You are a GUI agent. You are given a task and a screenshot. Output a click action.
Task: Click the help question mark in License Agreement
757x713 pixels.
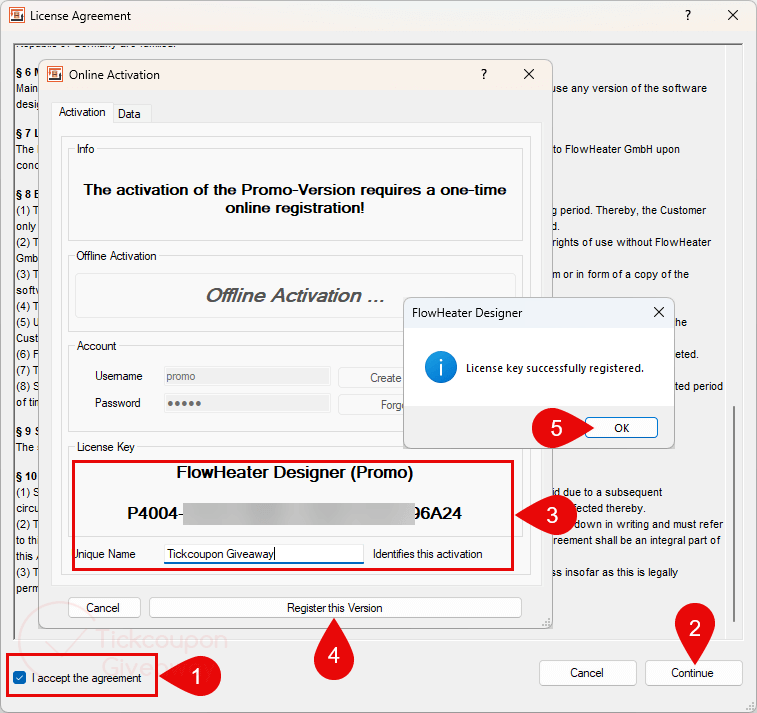687,15
